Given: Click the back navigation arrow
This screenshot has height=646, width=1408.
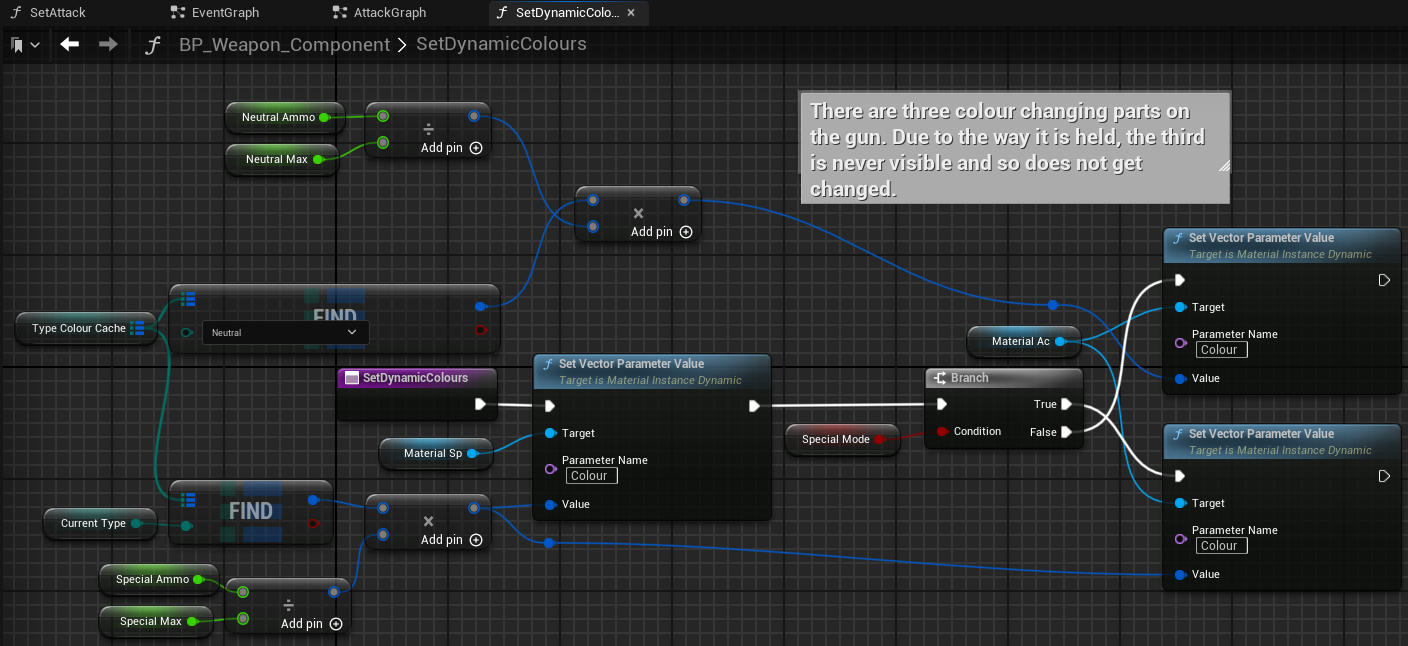Looking at the screenshot, I should (x=69, y=45).
